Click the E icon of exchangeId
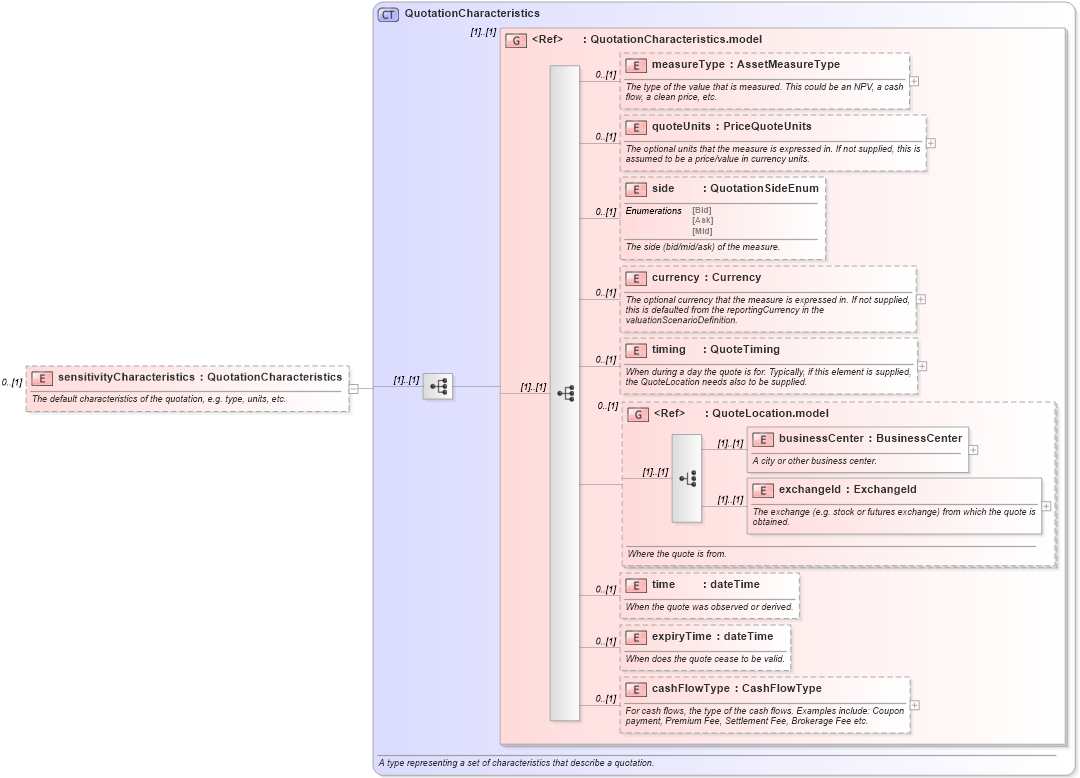The width and height of the screenshot is (1080, 778). pos(762,490)
